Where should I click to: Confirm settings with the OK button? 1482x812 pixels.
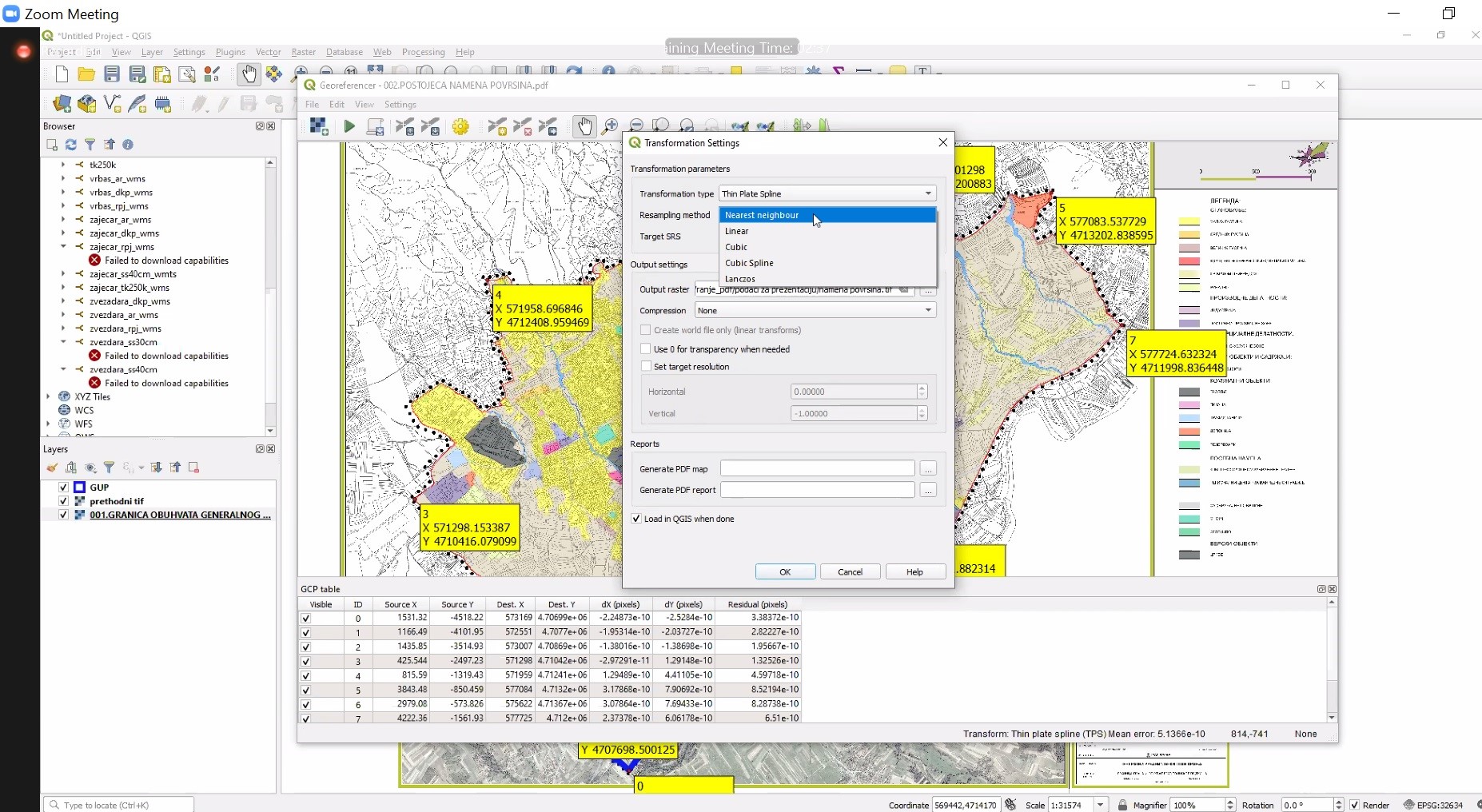[x=785, y=571]
